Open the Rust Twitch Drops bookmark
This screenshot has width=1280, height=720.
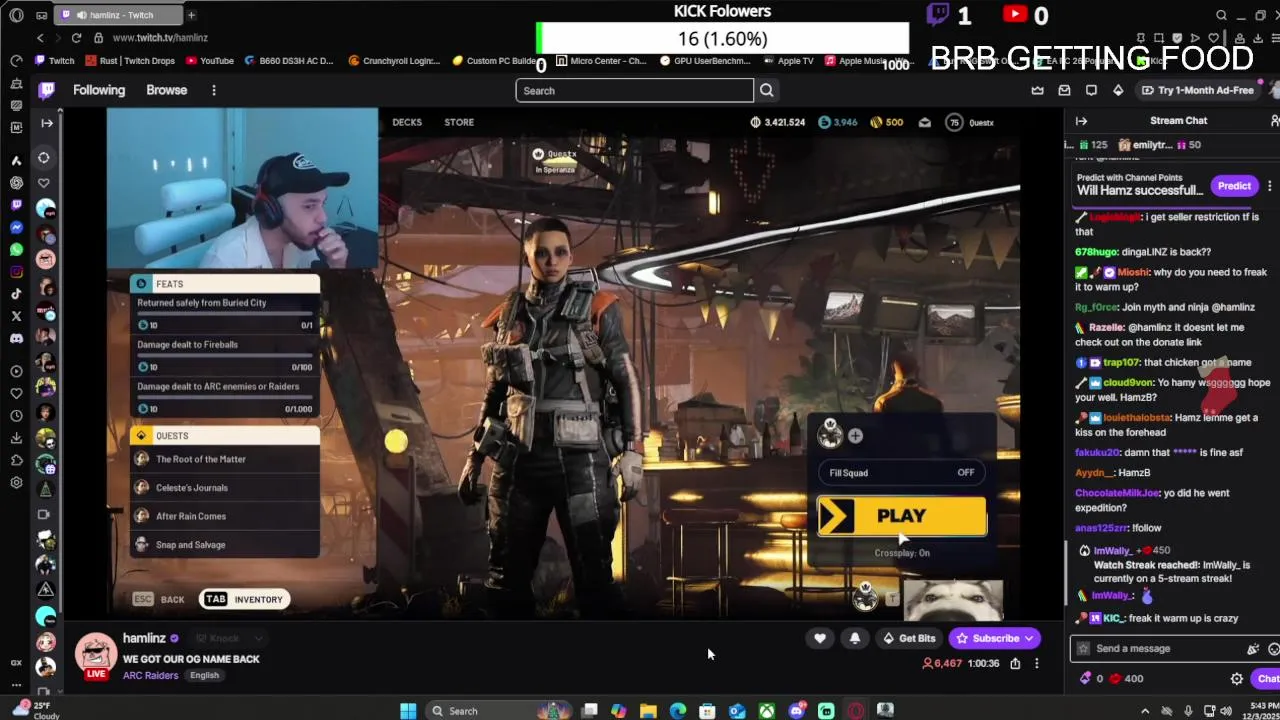coord(130,60)
